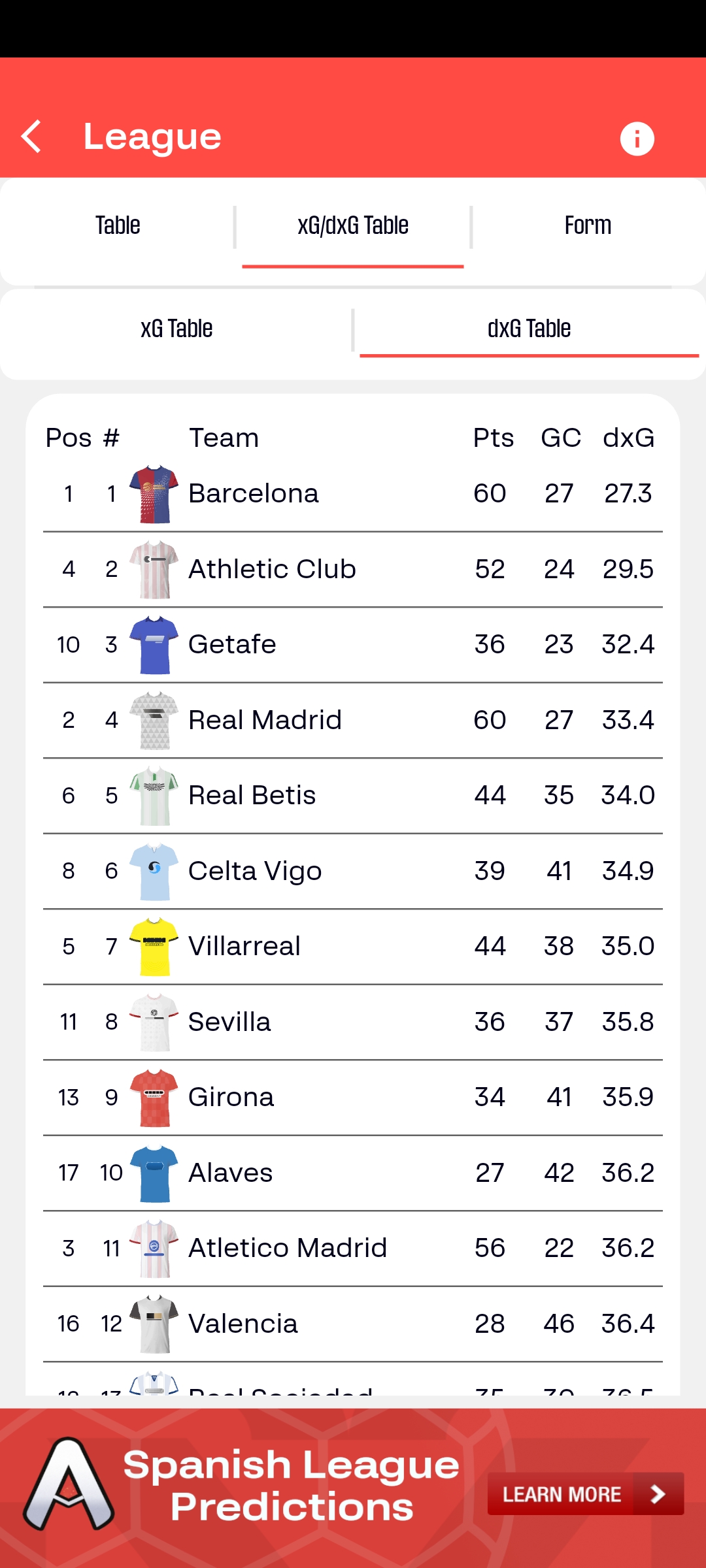Select the dxG Table sub-tab
Viewport: 706px width, 1568px height.
[529, 329]
